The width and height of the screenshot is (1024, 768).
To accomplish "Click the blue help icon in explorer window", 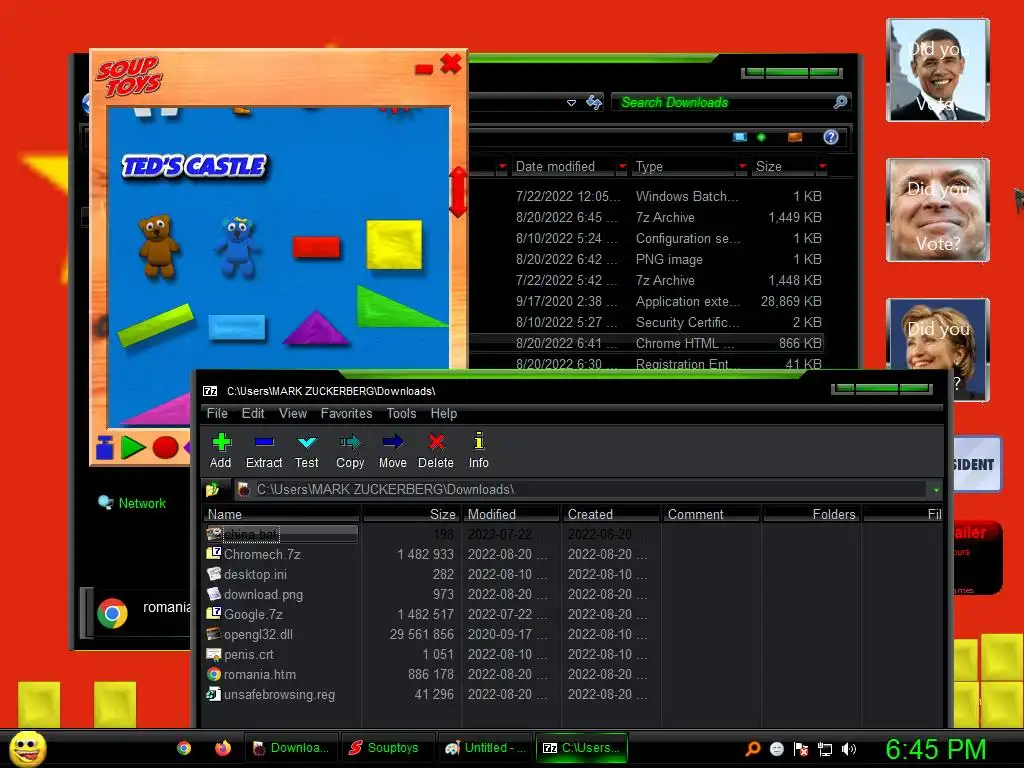I will (831, 137).
